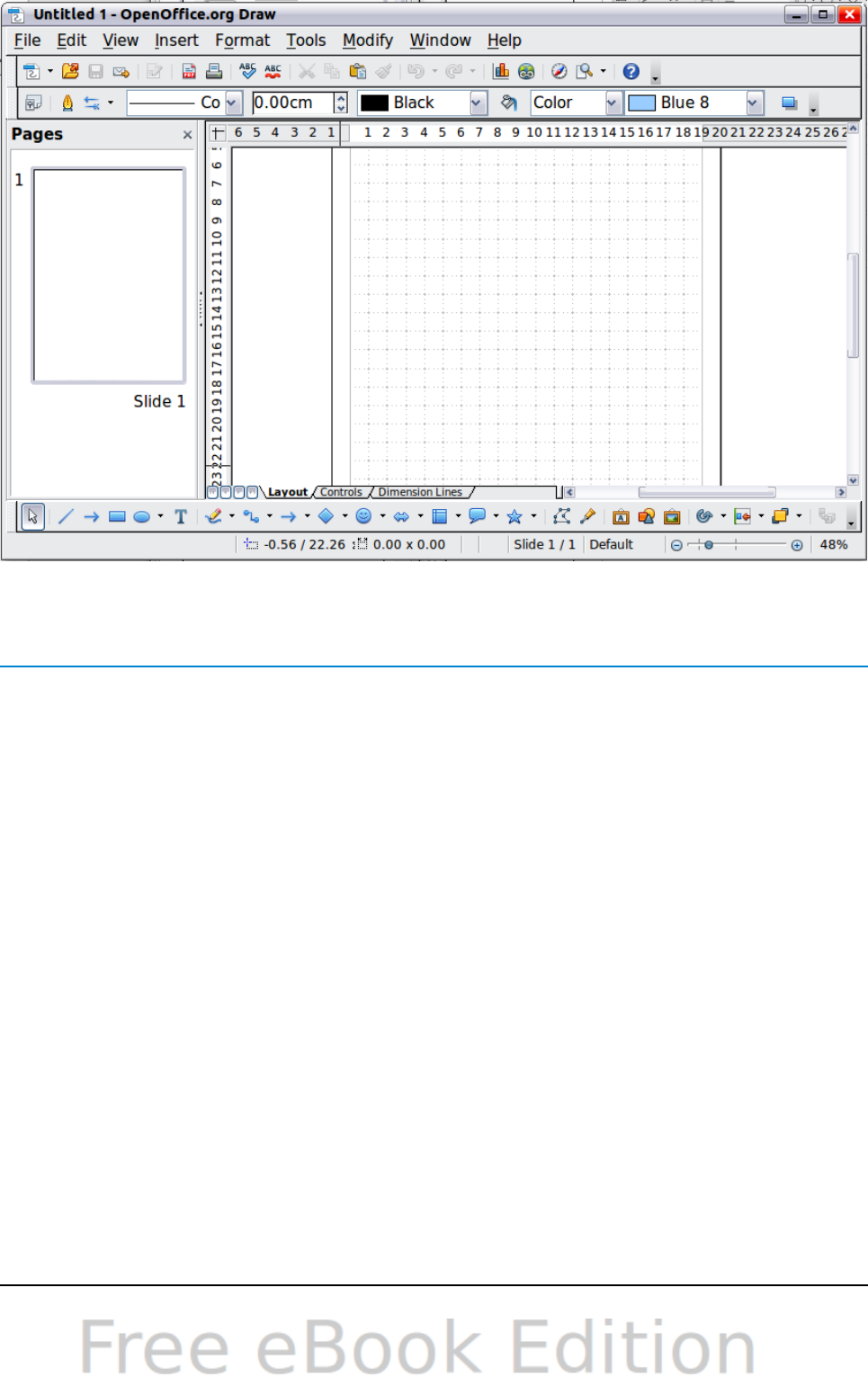The height and width of the screenshot is (1377, 868).
Task: Expand the Stars shapes dropdown arrow
Action: coord(533,516)
